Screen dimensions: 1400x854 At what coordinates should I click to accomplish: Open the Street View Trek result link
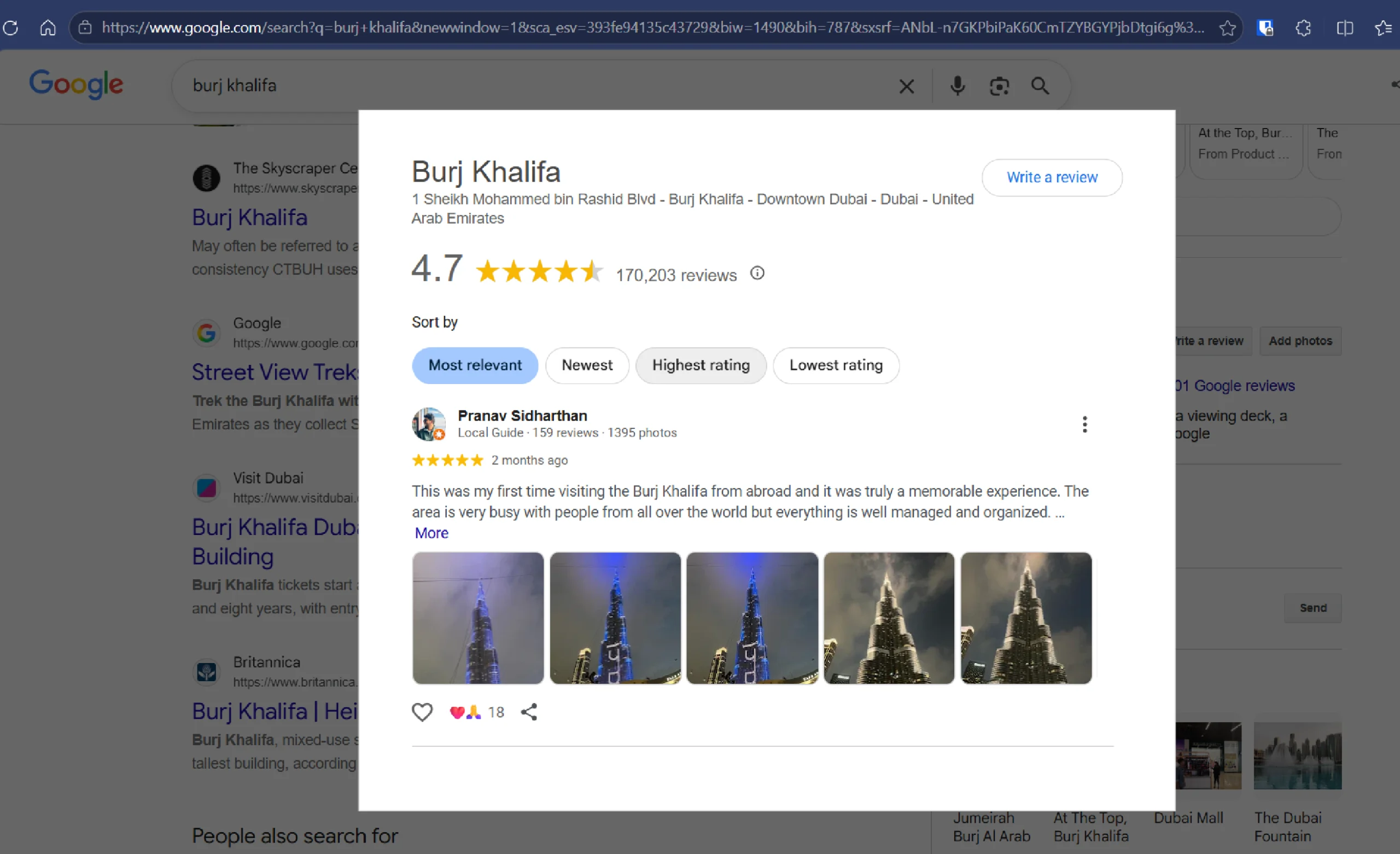pyautogui.click(x=275, y=372)
